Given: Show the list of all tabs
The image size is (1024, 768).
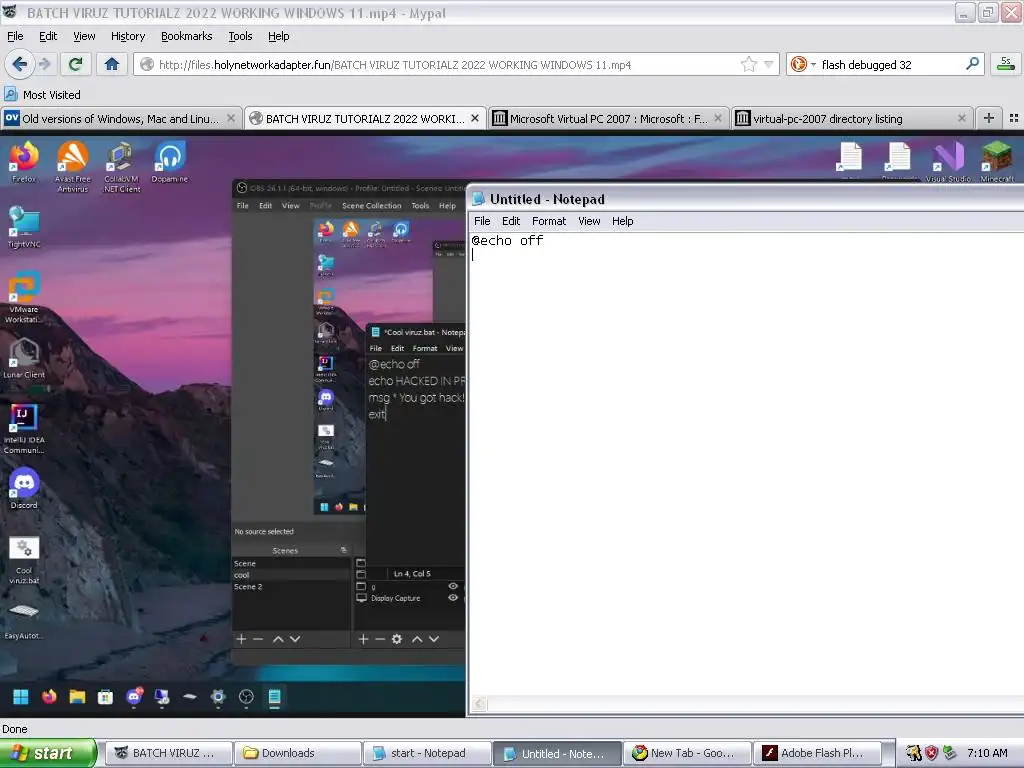Looking at the screenshot, I should (1014, 118).
